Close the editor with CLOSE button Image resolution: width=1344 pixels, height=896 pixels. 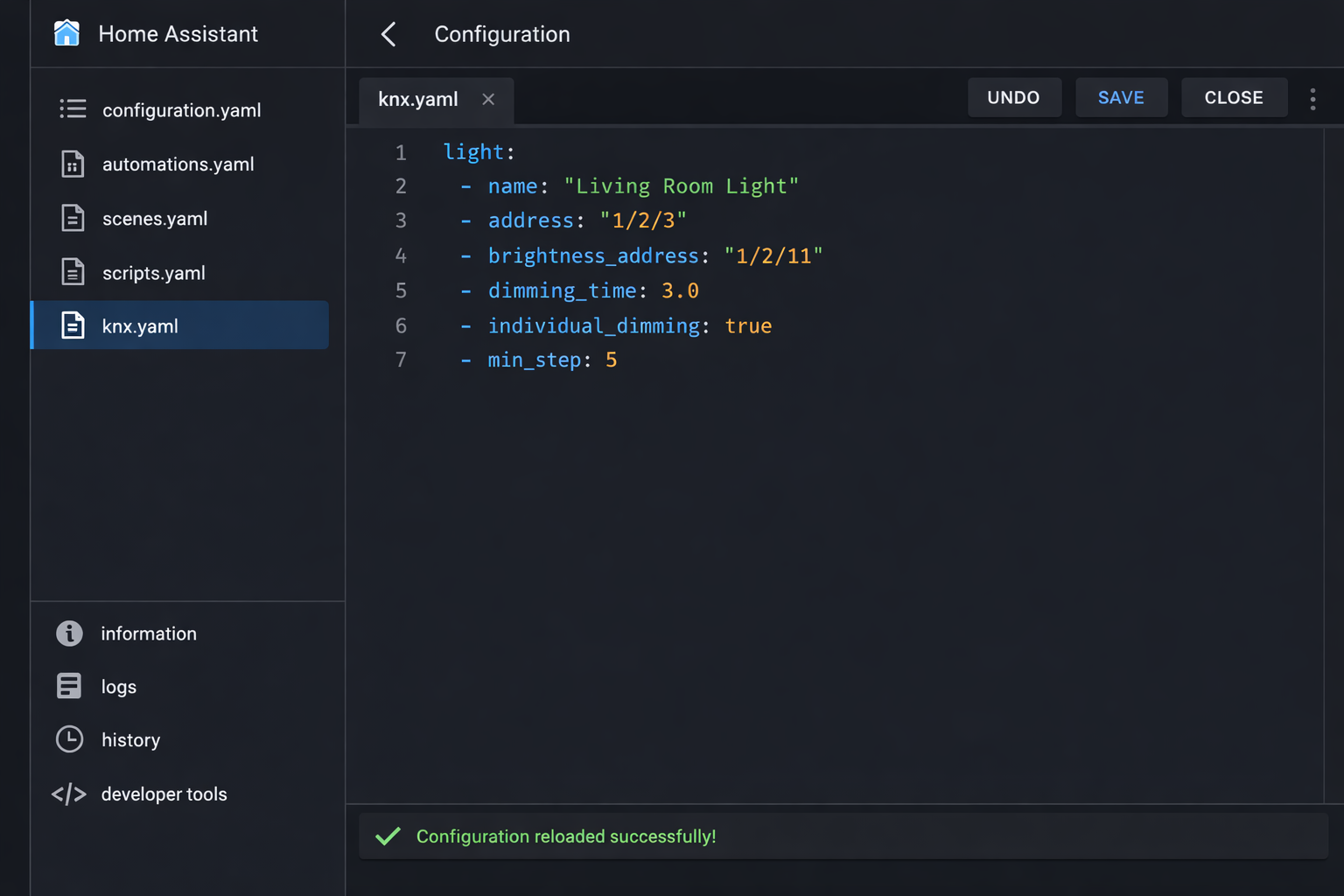click(1234, 97)
